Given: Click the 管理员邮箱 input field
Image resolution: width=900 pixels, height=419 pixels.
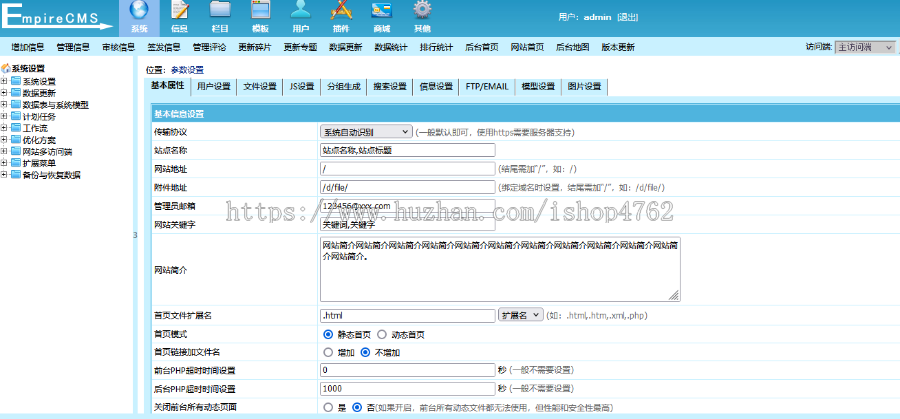Looking at the screenshot, I should 408,205.
